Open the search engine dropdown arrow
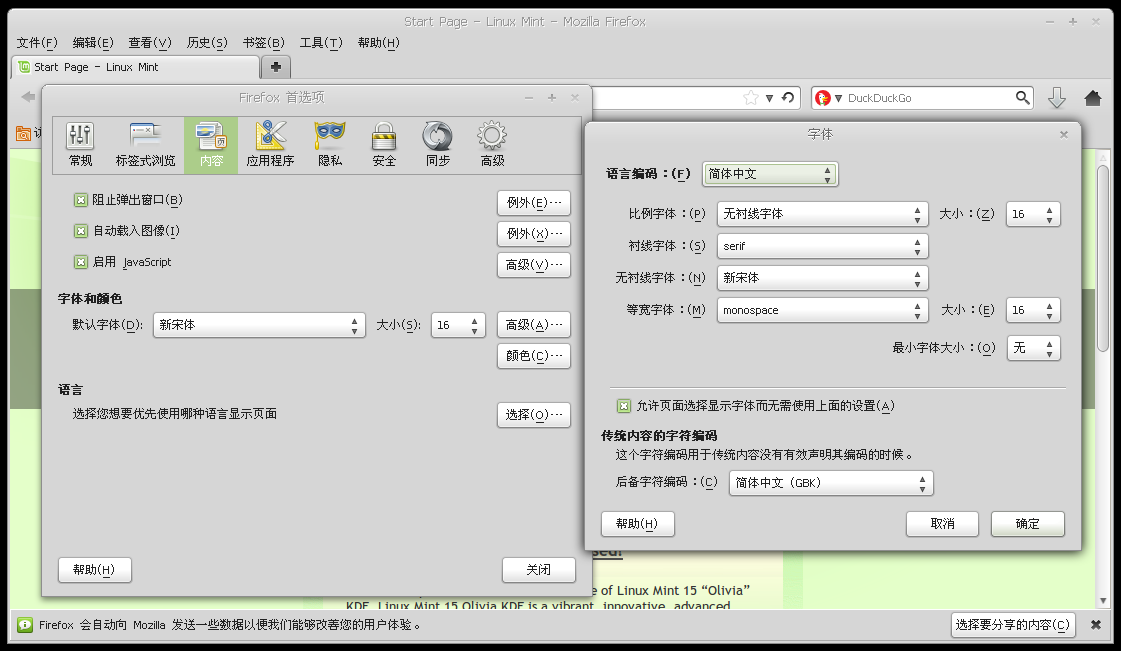This screenshot has width=1121, height=651. click(x=839, y=98)
